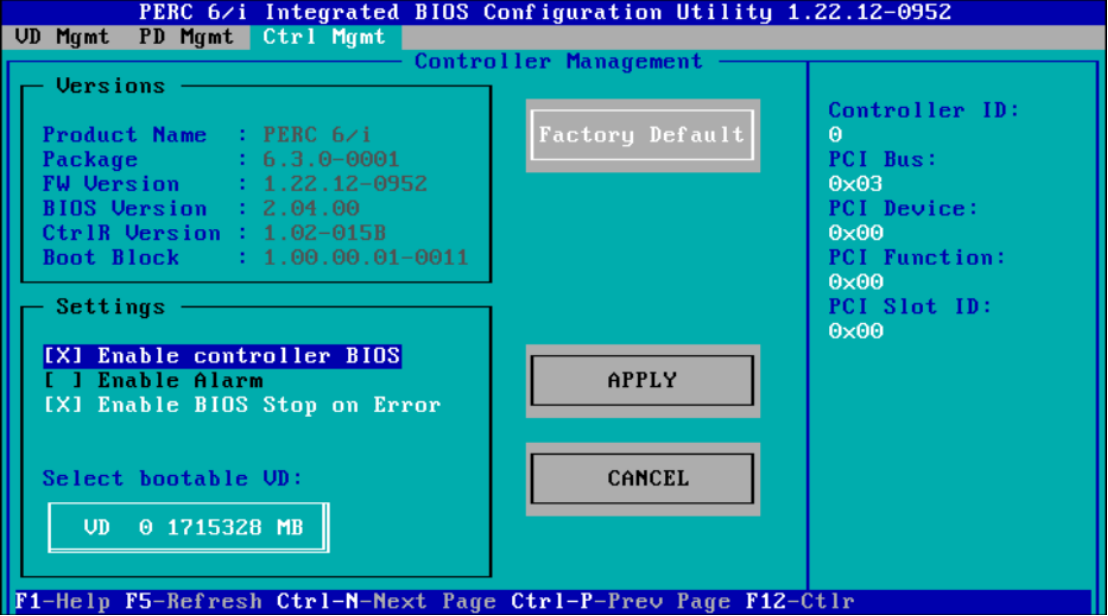Click the Versions section heading
Viewport: 1108px width, 616px height.
coord(110,86)
